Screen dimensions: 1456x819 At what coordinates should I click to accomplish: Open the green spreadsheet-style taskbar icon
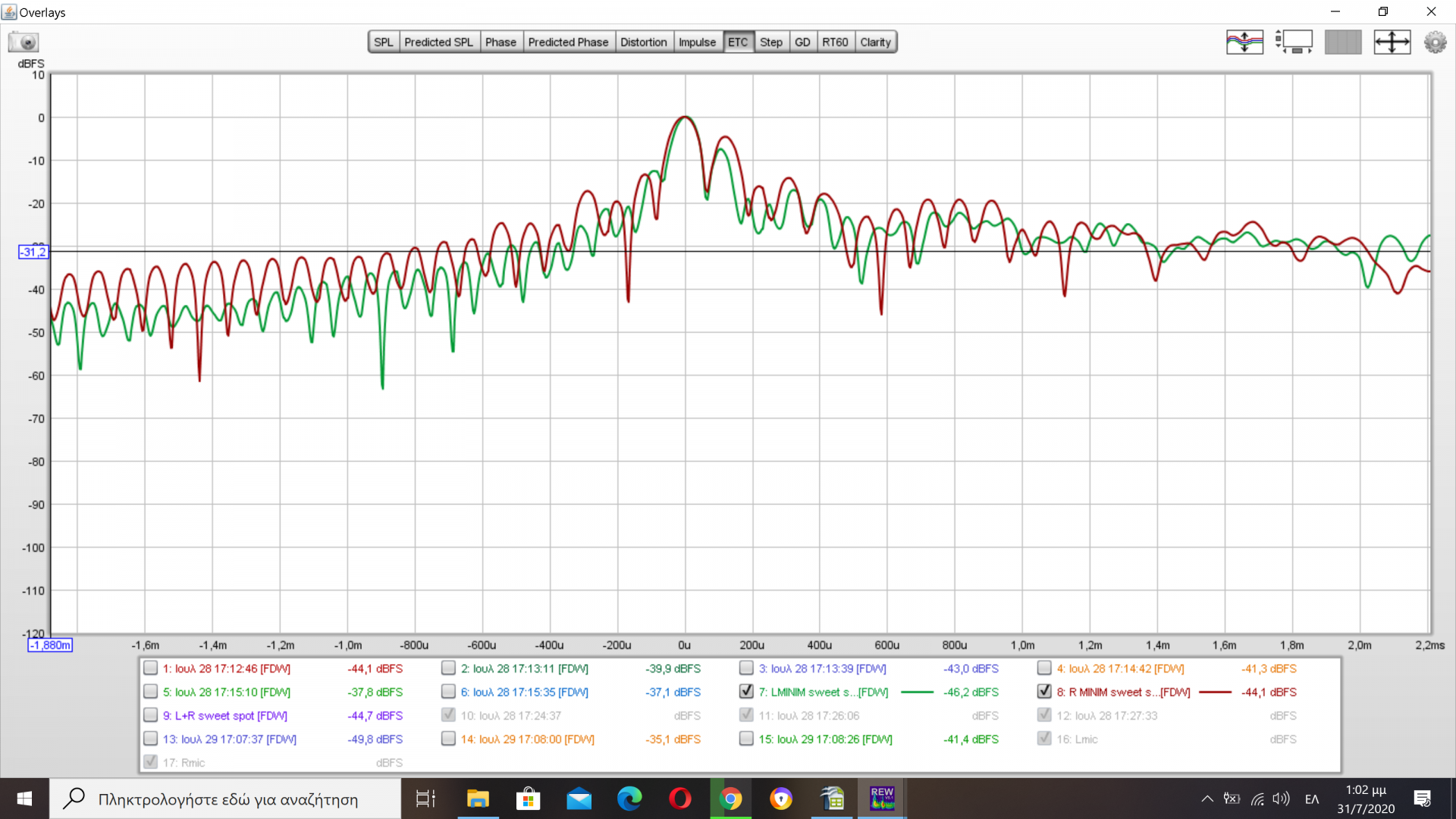click(832, 799)
